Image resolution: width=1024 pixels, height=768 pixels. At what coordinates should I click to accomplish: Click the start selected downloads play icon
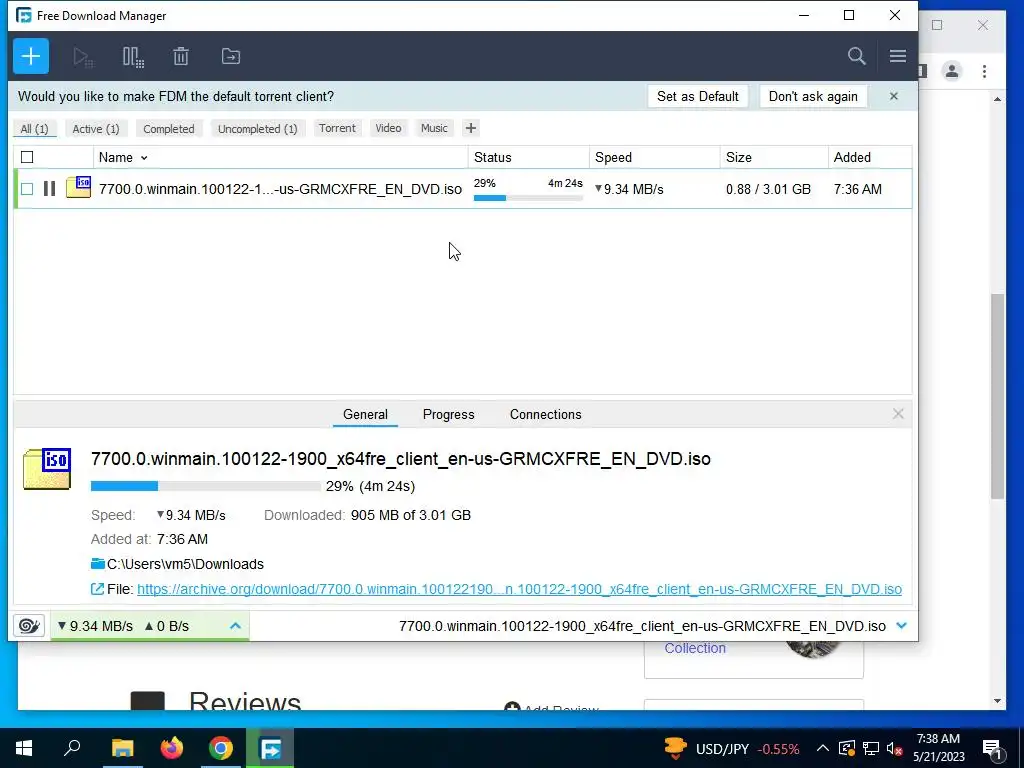pos(83,57)
